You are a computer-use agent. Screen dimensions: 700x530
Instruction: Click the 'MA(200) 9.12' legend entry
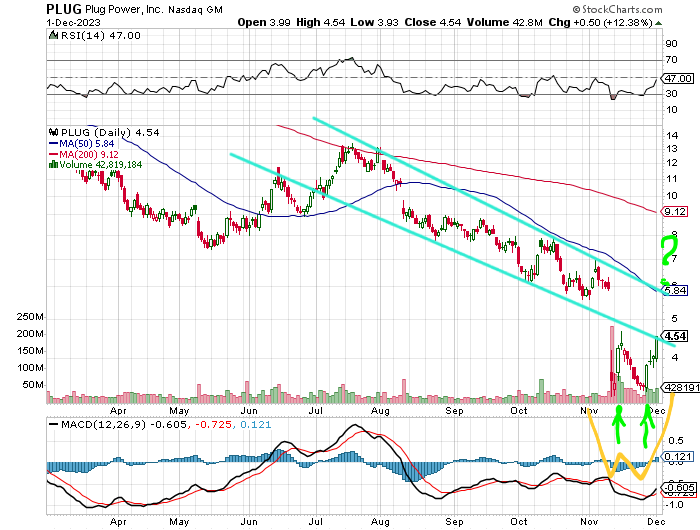(89, 154)
